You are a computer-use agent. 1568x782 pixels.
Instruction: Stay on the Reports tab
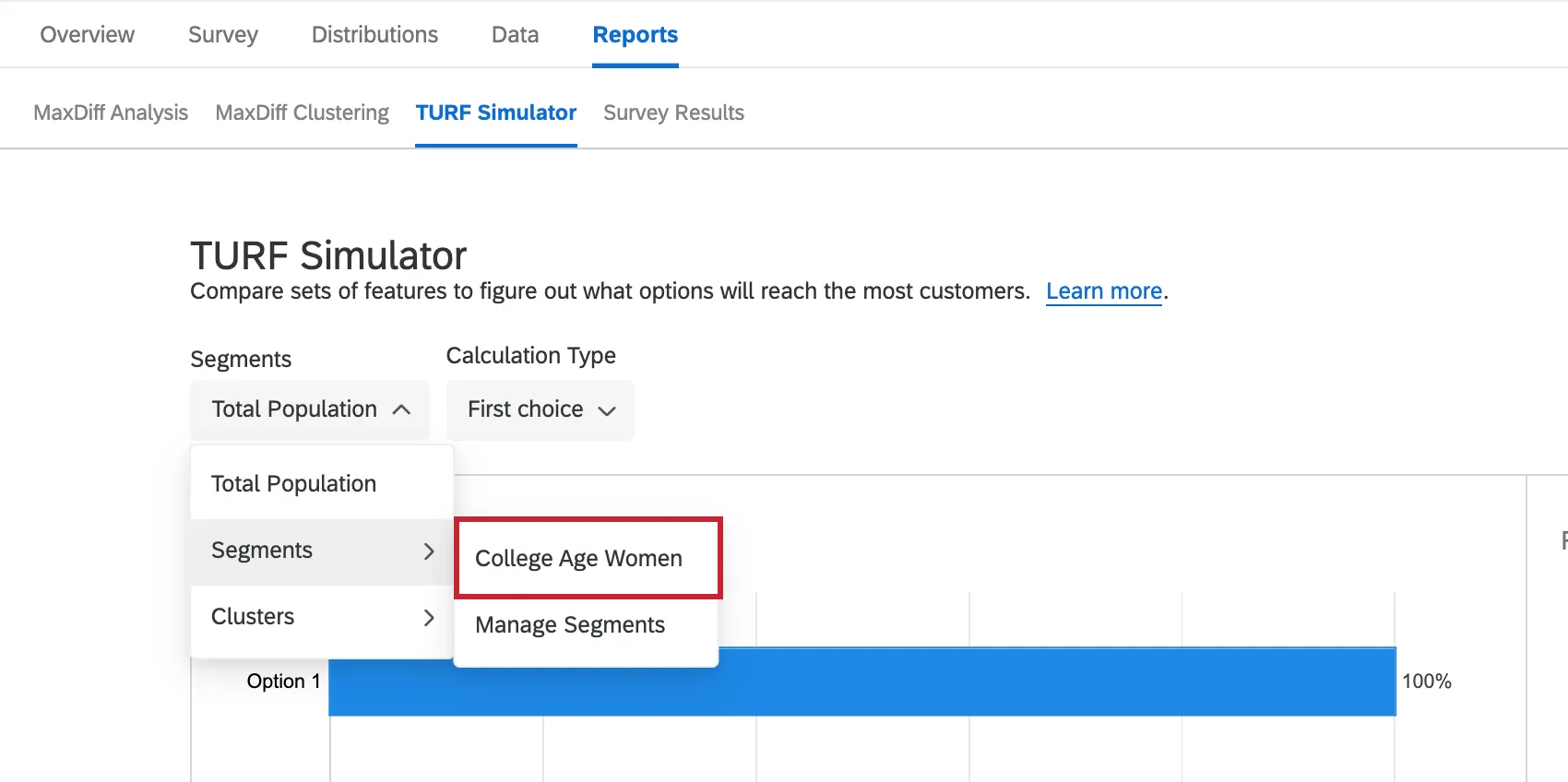[635, 34]
